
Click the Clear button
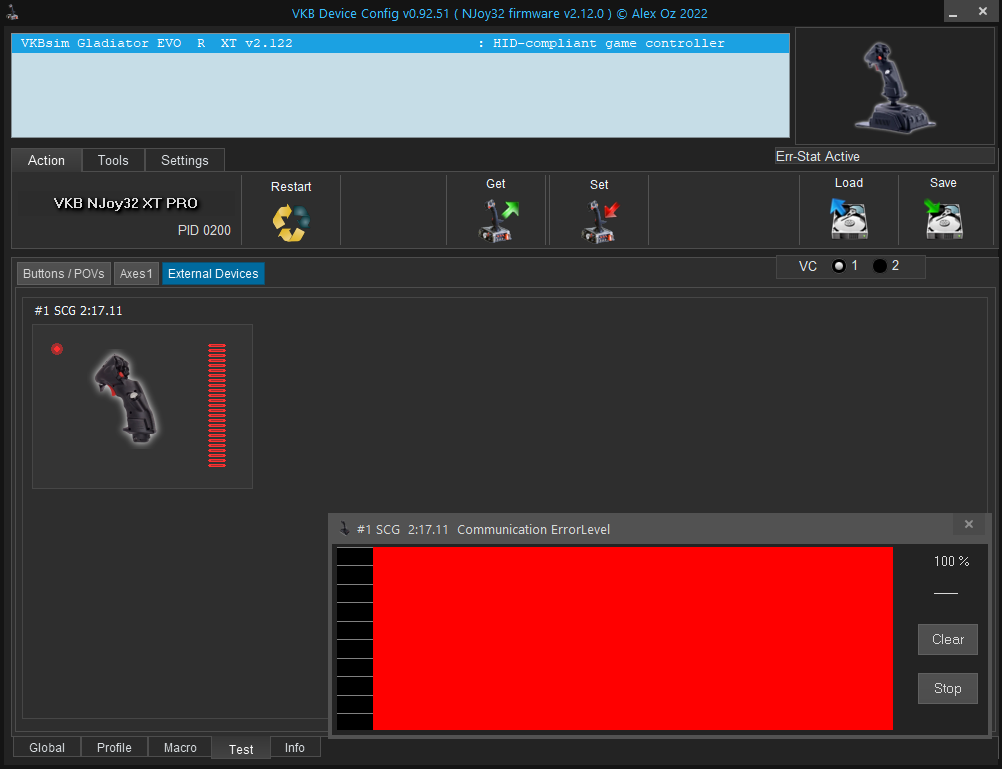pyautogui.click(x=948, y=639)
